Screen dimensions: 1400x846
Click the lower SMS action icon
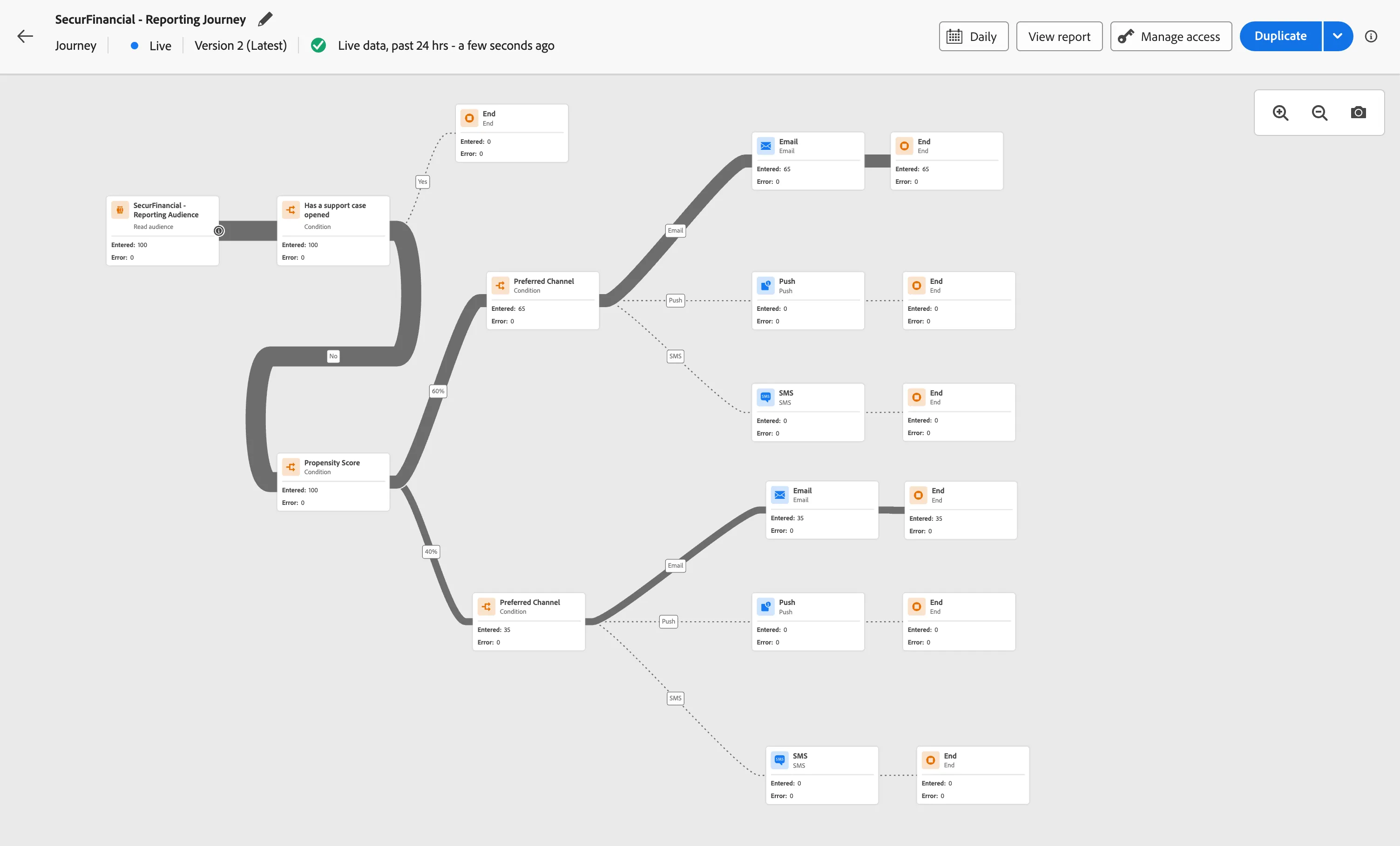point(779,760)
